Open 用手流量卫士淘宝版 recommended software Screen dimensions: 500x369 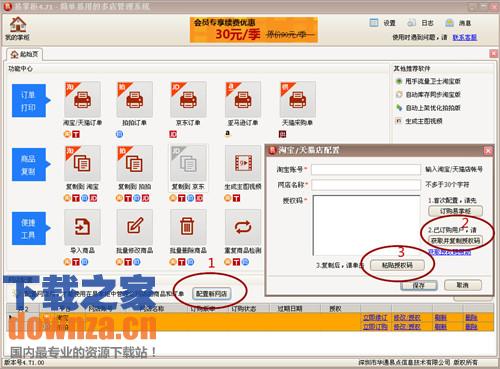429,81
